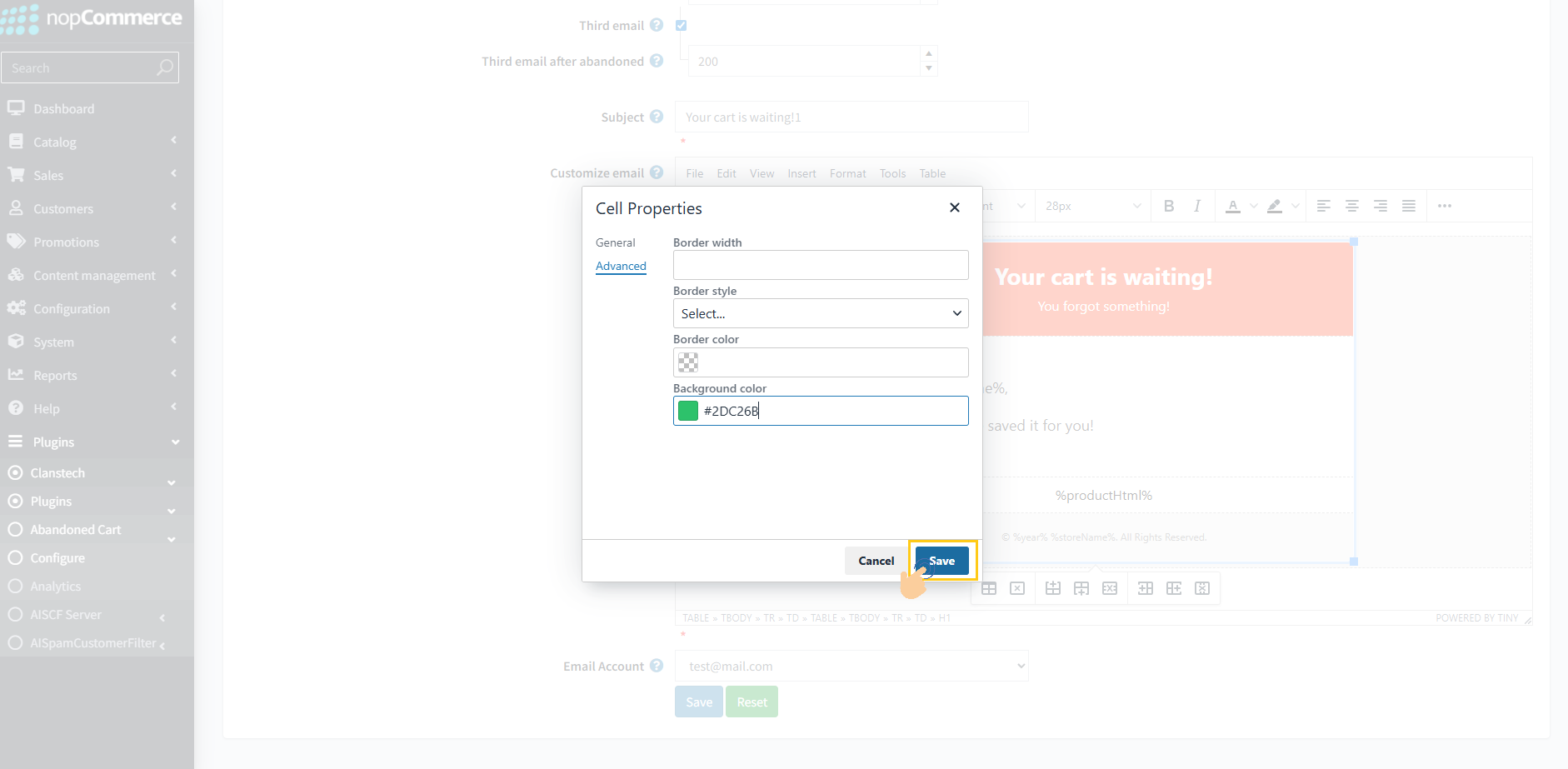Click the table properties icon in table toolbar
1568x769 pixels.
click(989, 588)
